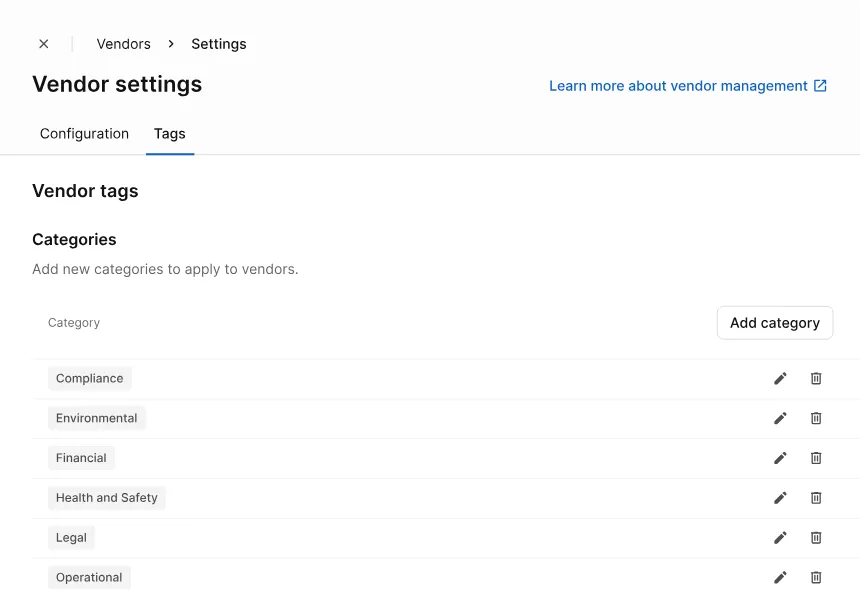Edit the Legal category

(780, 538)
